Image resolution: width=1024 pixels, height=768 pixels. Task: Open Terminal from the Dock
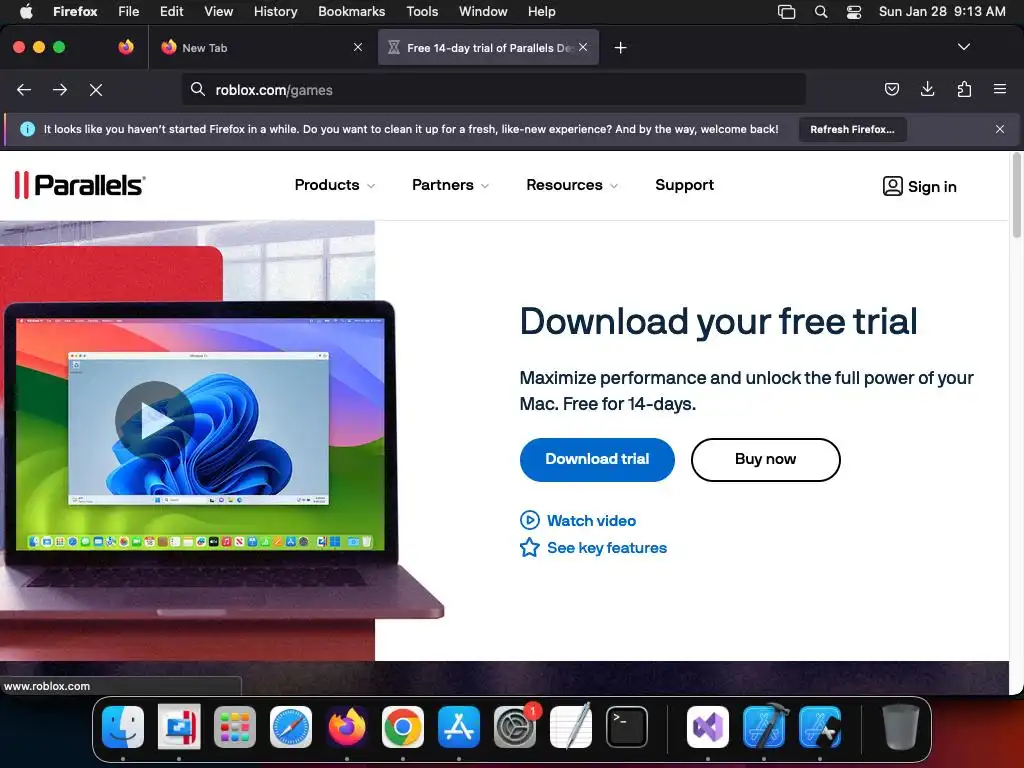[627, 727]
